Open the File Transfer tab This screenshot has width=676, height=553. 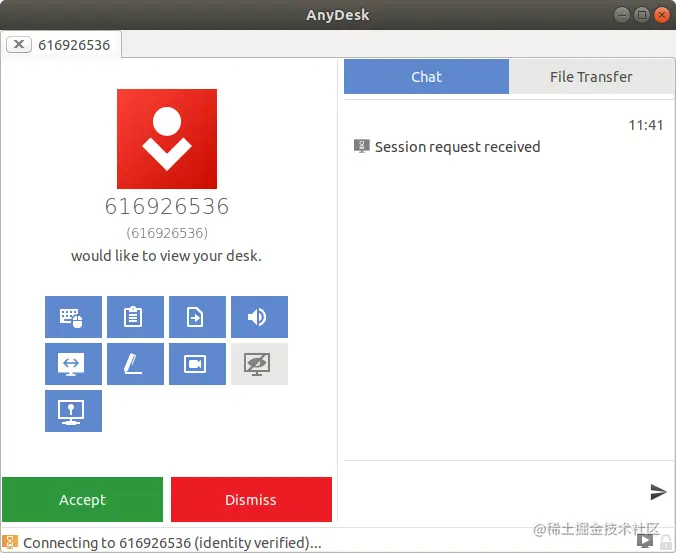[x=591, y=76]
